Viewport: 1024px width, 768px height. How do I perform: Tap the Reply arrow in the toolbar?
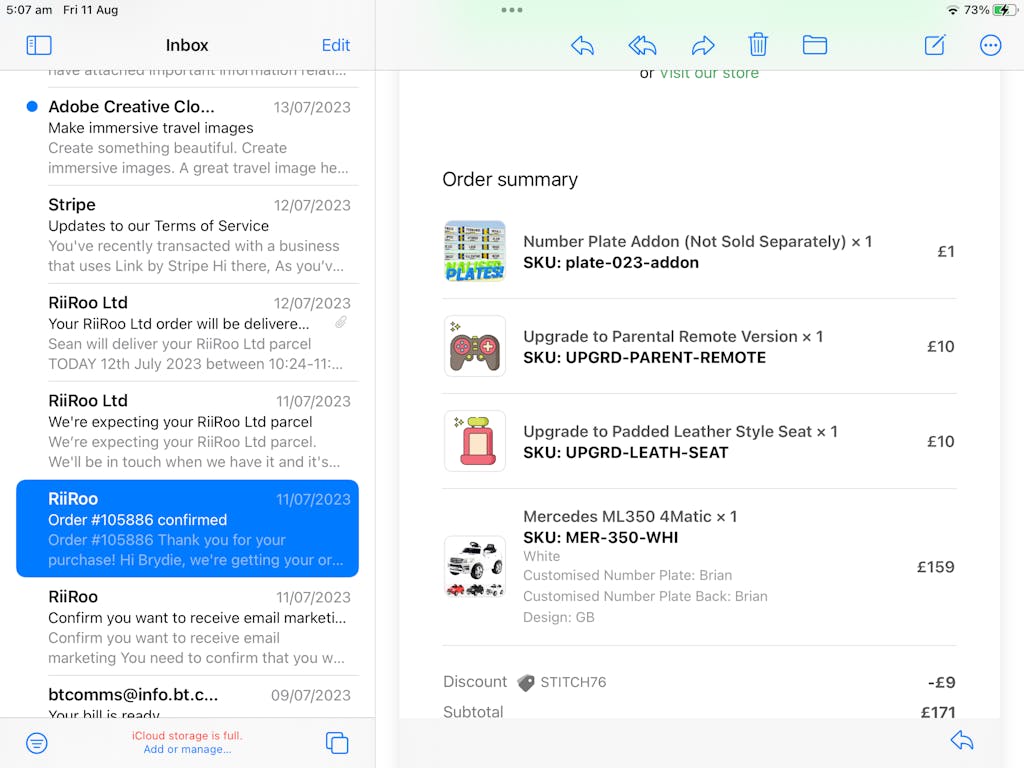[582, 45]
